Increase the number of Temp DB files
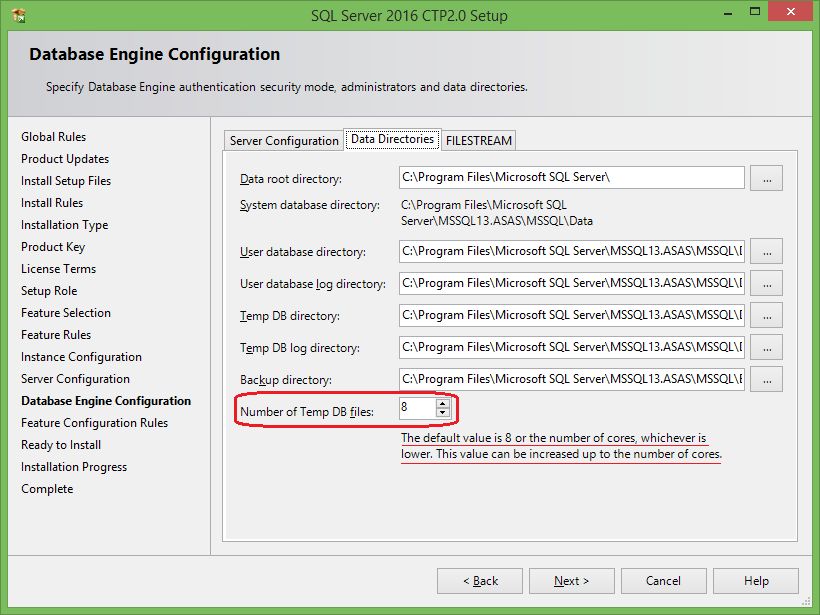820x615 pixels. click(442, 403)
